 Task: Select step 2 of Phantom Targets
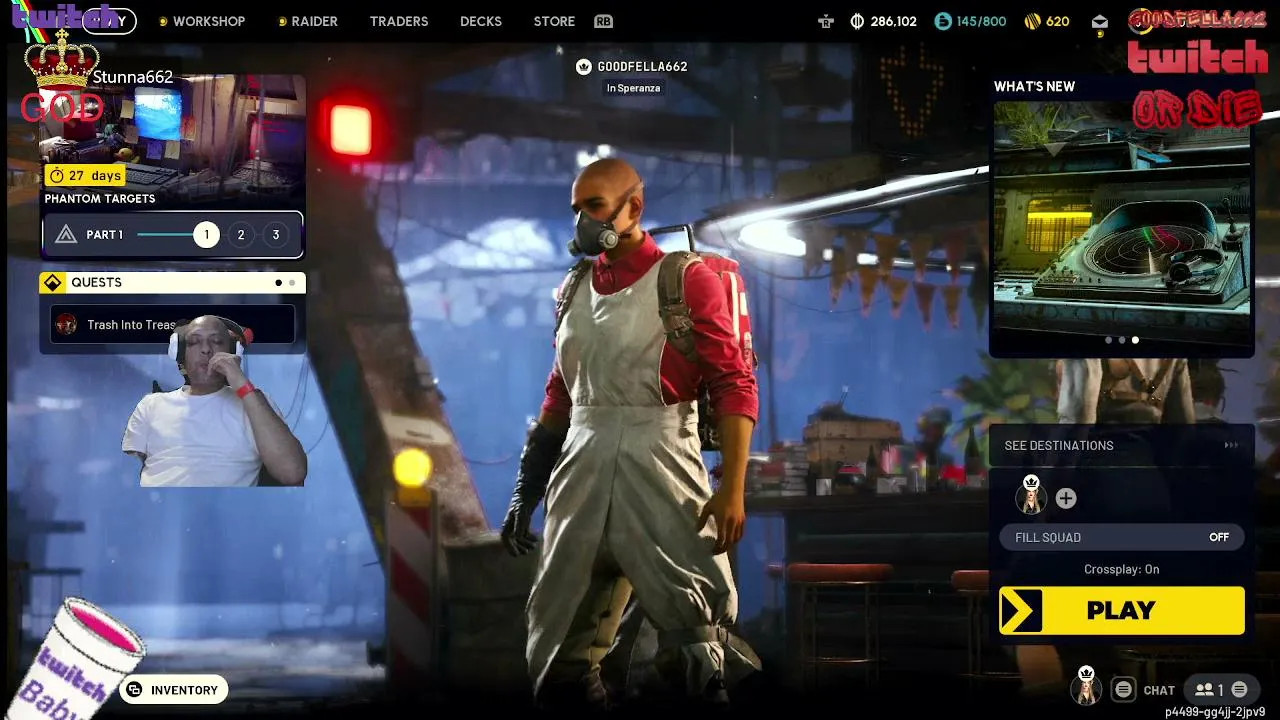[241, 235]
